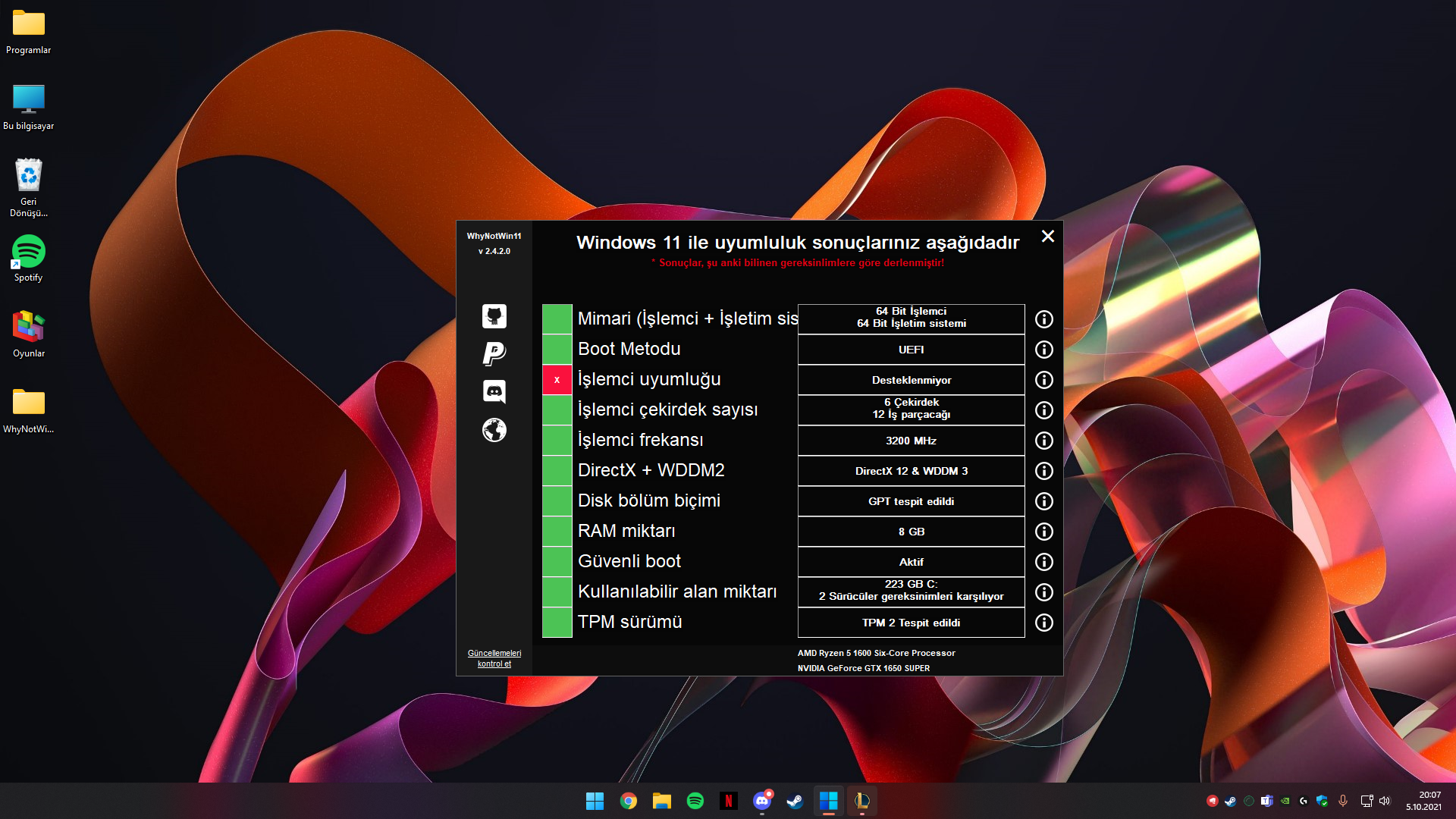
Task: Show info for RAM miktarı
Action: point(1044,532)
